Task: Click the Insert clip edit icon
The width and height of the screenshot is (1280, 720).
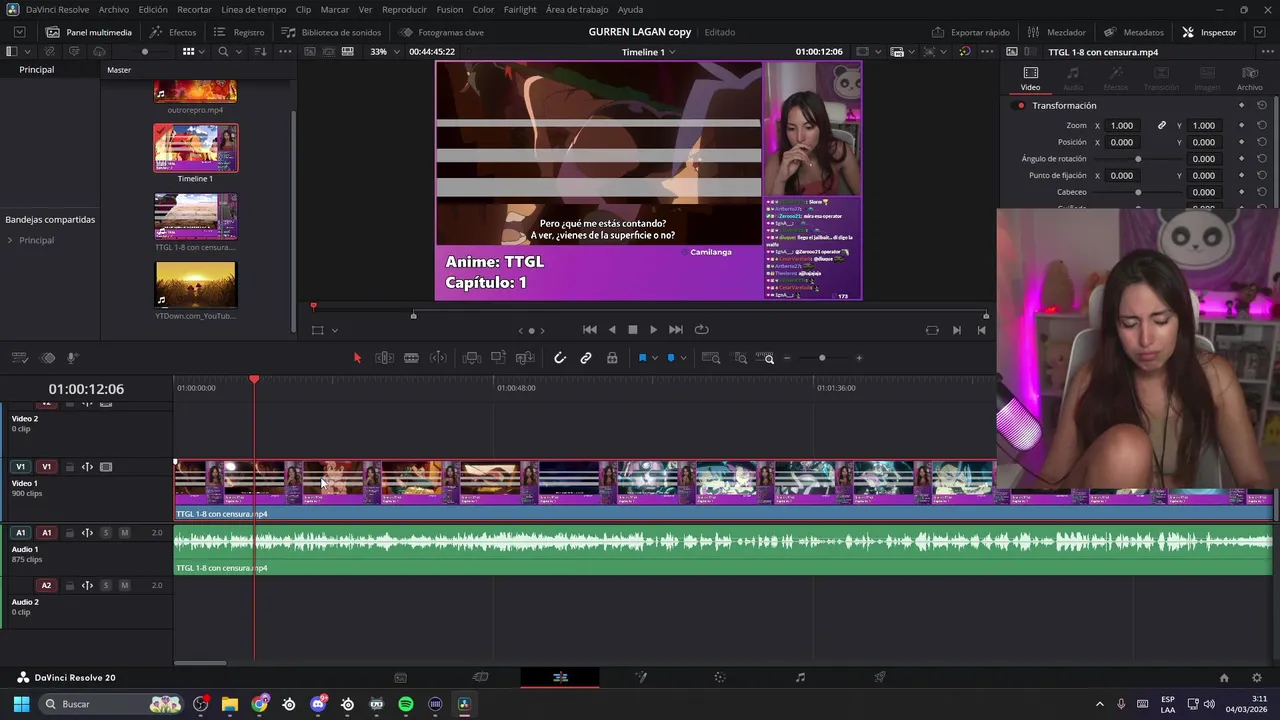Action: coord(472,358)
